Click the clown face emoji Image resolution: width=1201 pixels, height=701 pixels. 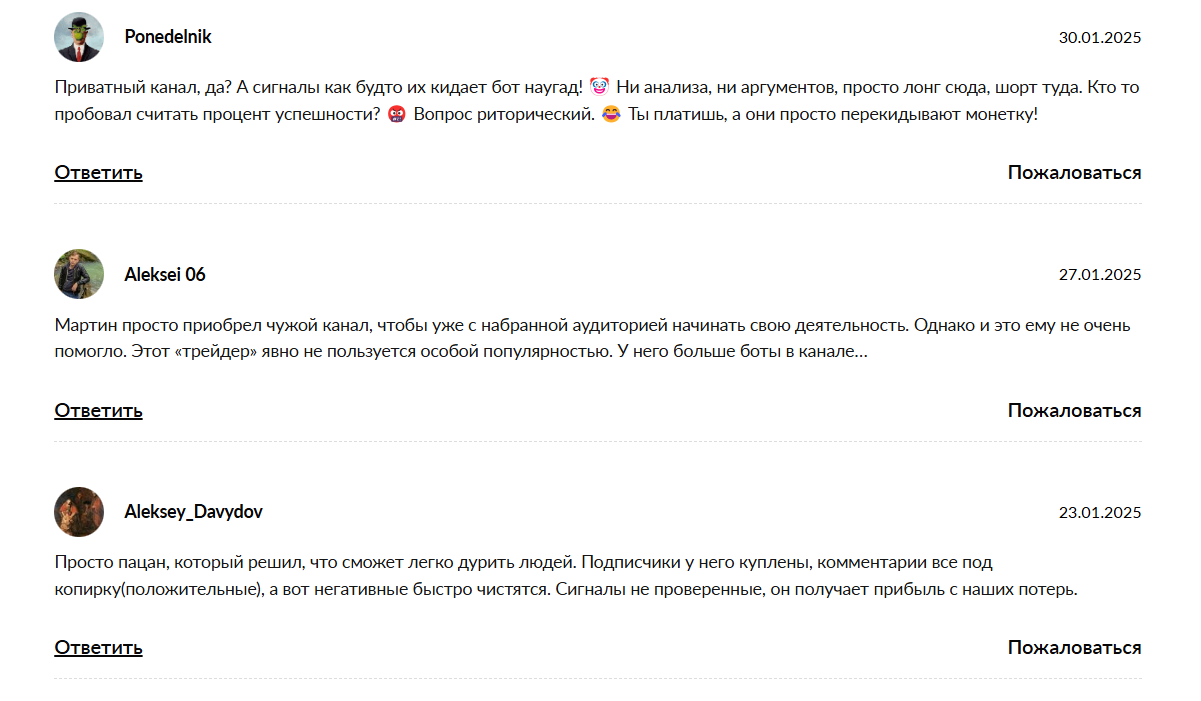[600, 87]
